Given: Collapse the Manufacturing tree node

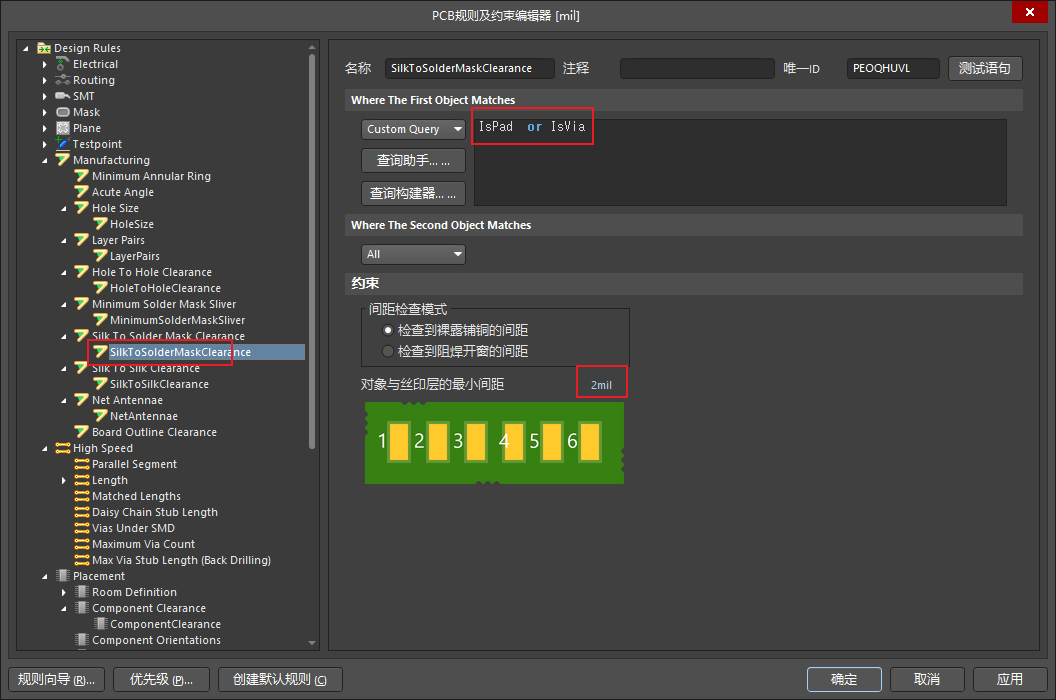Looking at the screenshot, I should pos(44,160).
